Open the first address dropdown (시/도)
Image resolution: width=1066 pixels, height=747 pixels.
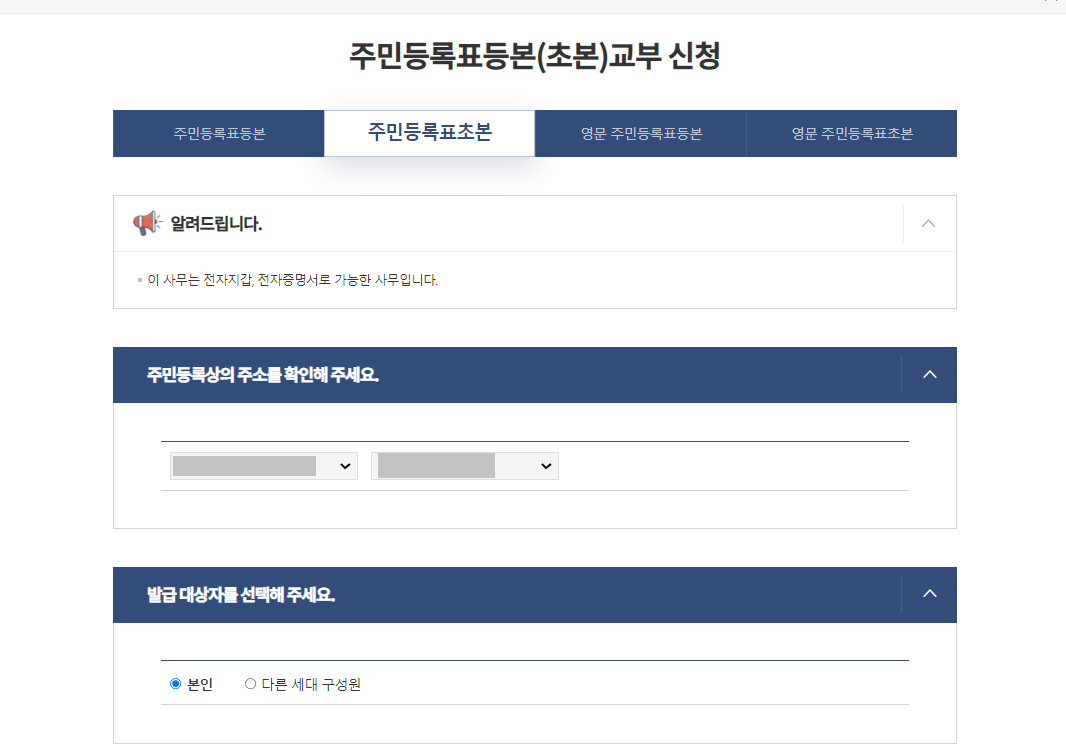264,466
